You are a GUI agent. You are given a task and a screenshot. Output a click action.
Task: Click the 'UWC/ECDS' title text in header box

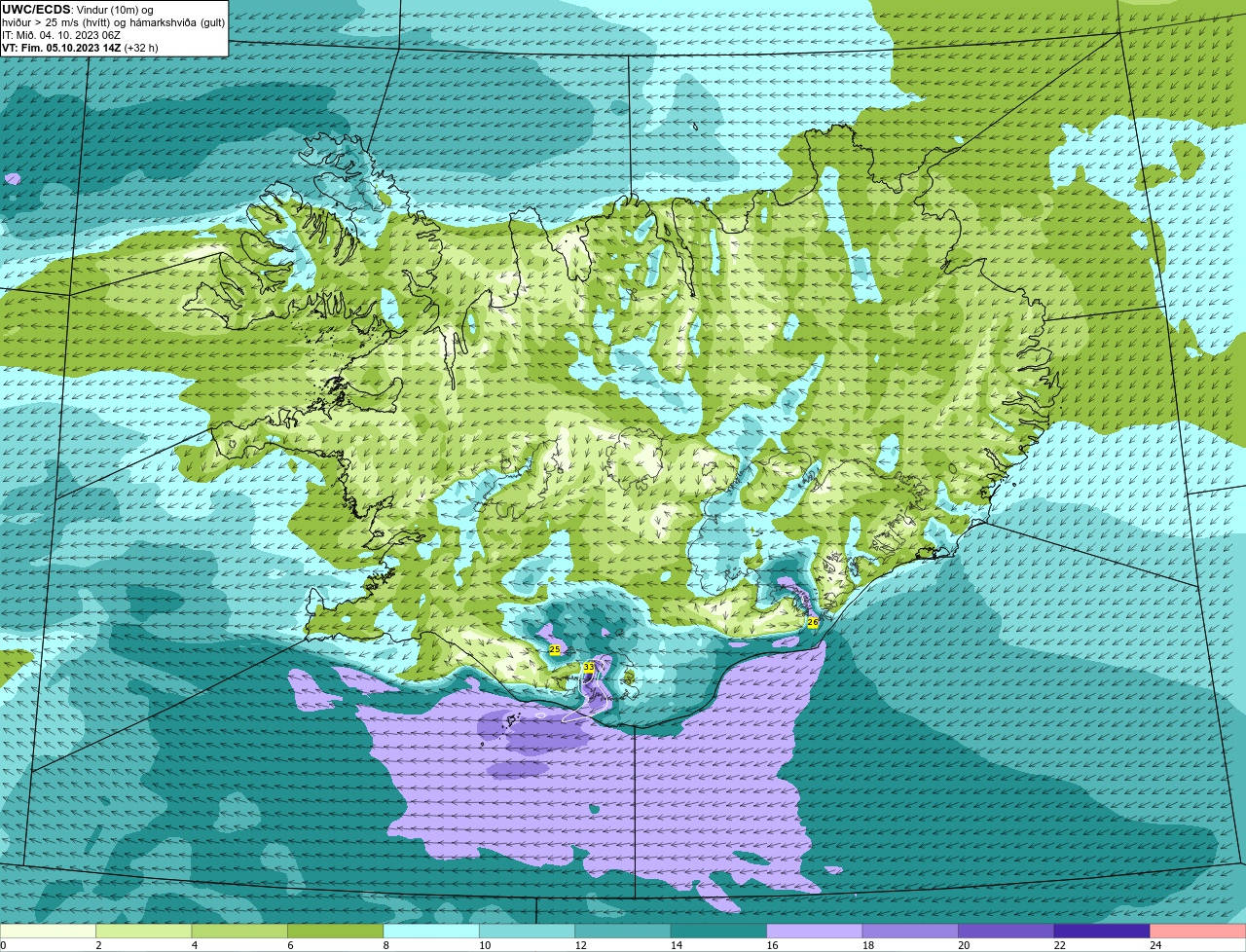(36, 10)
